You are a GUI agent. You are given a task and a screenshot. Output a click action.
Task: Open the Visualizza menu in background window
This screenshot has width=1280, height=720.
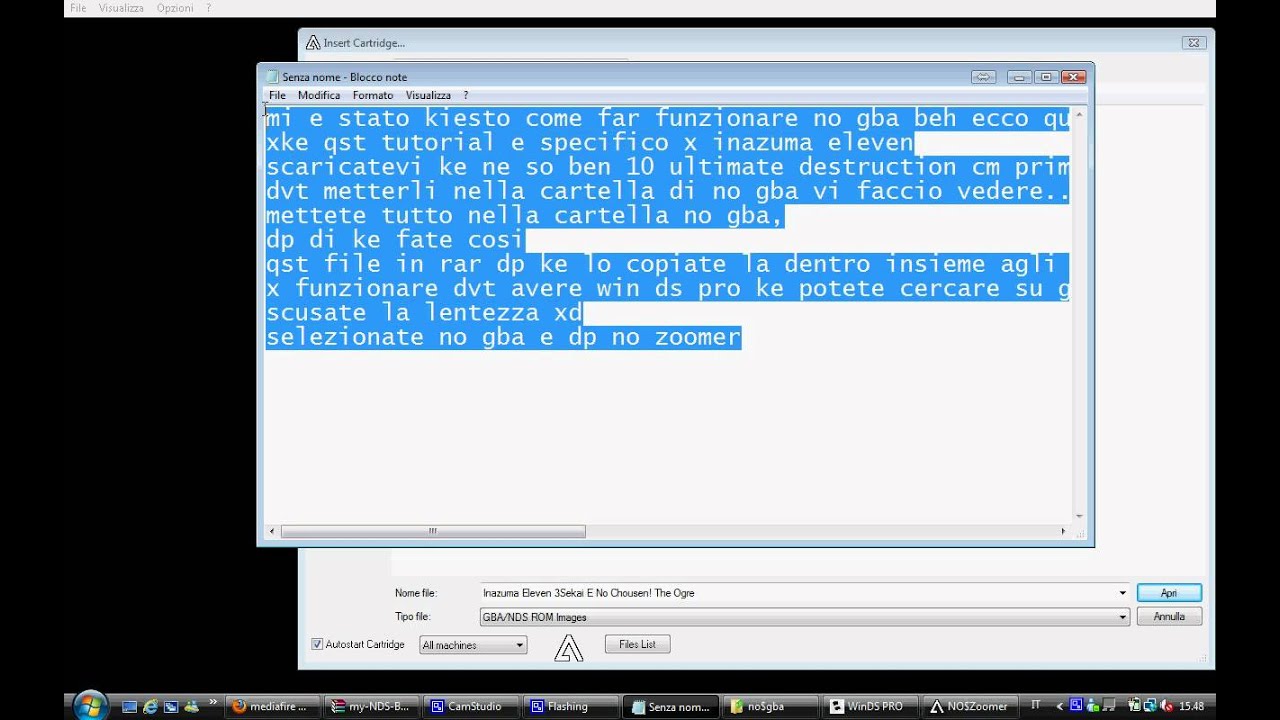pos(121,8)
